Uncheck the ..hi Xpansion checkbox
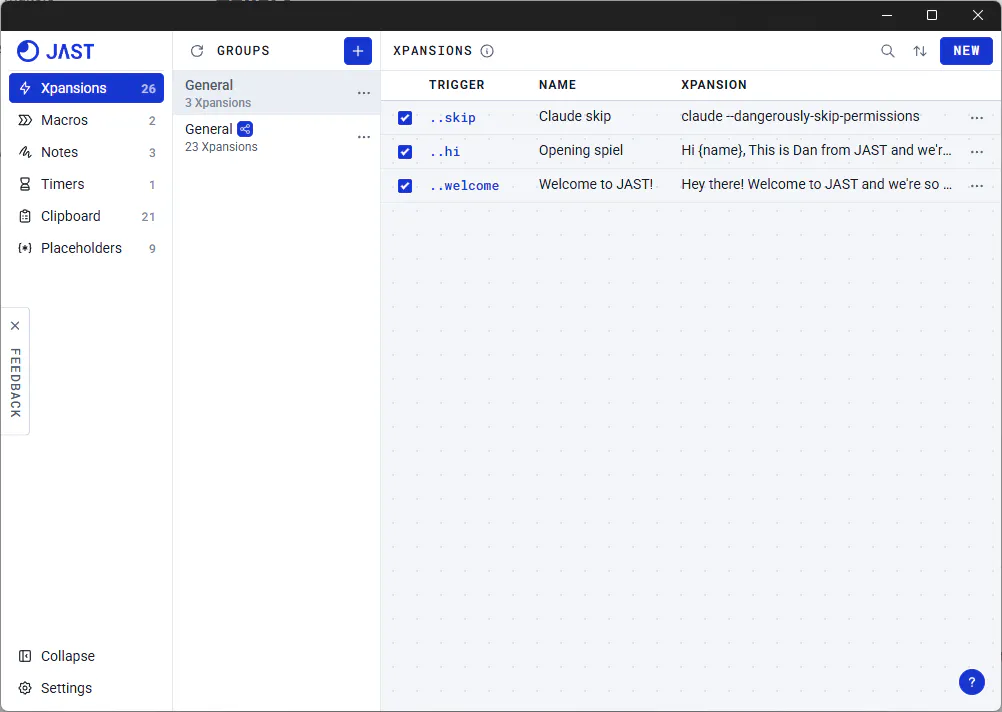 (405, 151)
